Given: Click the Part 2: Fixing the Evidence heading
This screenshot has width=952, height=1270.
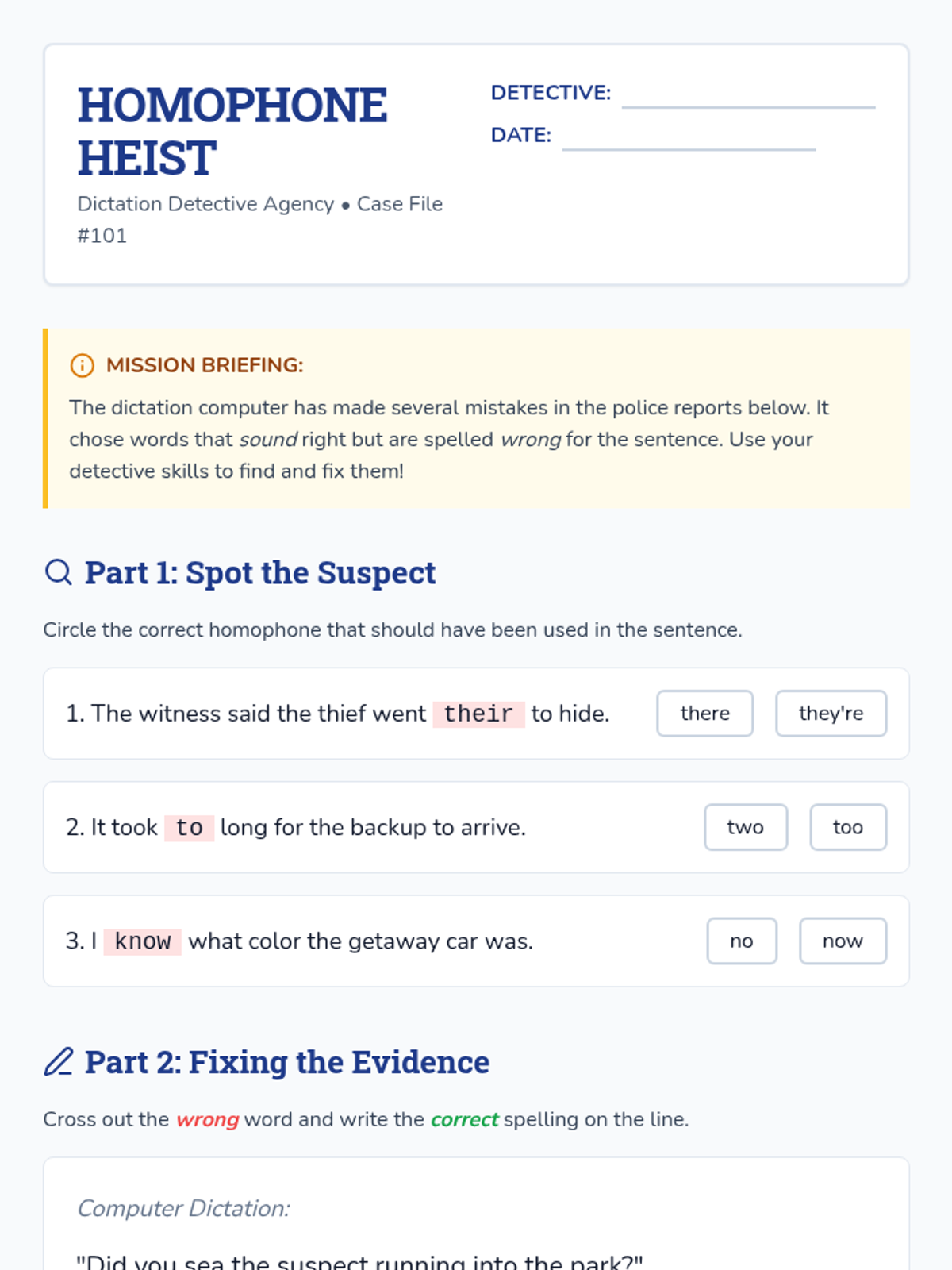Looking at the screenshot, I should point(287,1062).
